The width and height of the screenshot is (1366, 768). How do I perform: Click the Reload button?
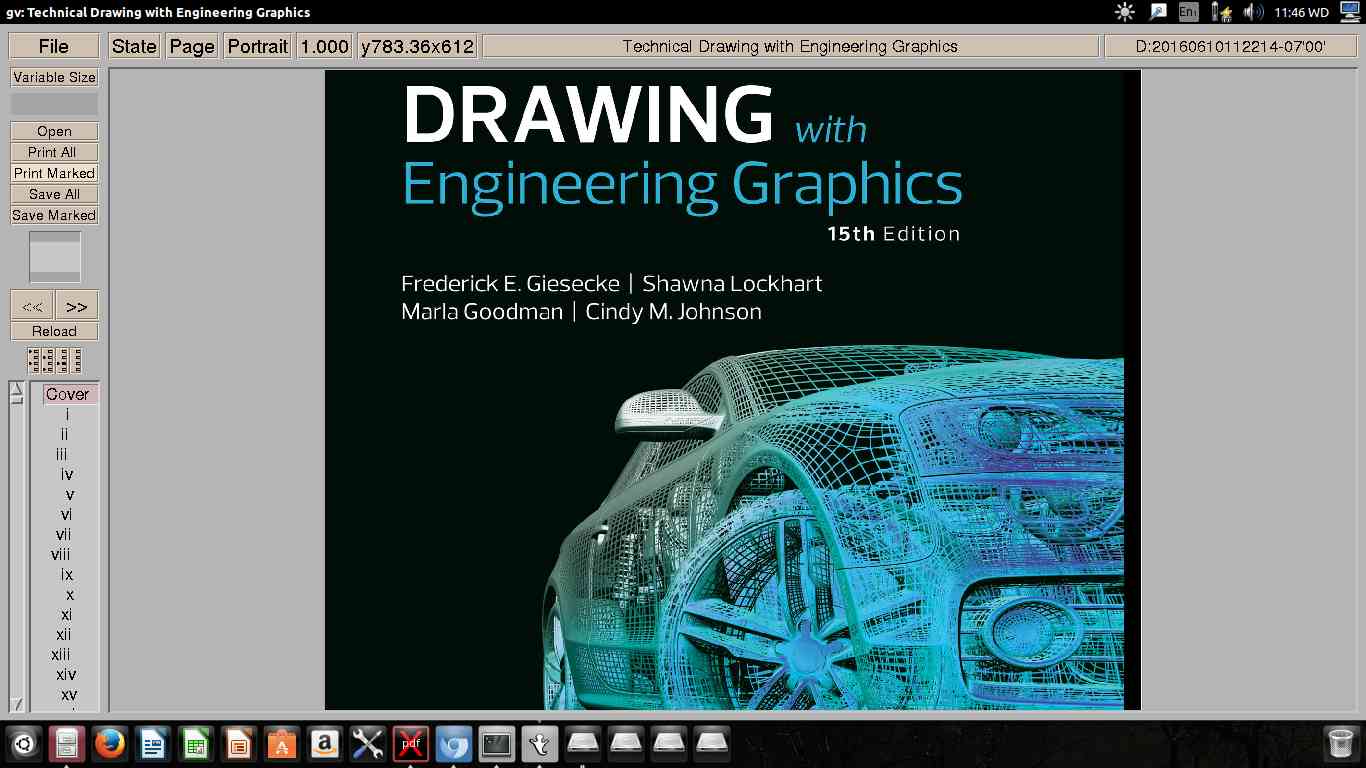[x=54, y=331]
